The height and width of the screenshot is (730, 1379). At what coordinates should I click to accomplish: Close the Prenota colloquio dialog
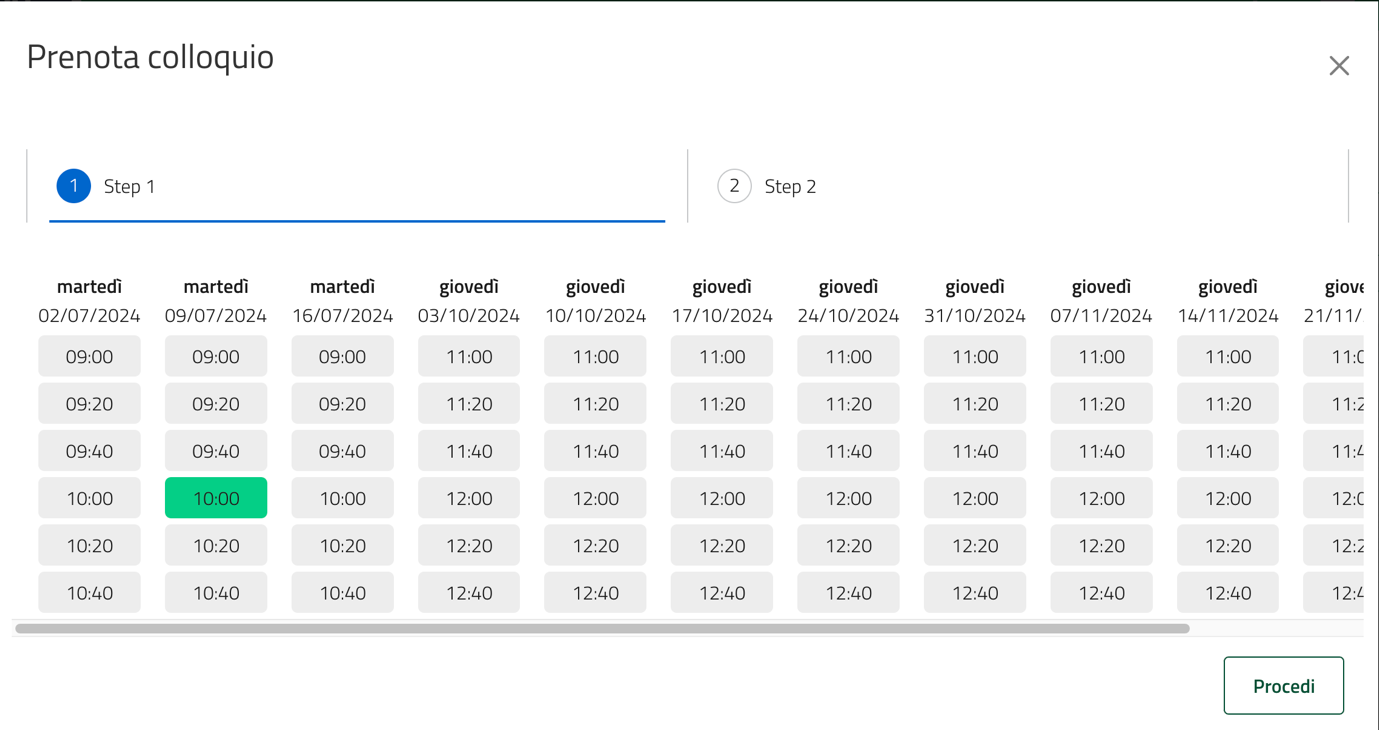[1339, 66]
